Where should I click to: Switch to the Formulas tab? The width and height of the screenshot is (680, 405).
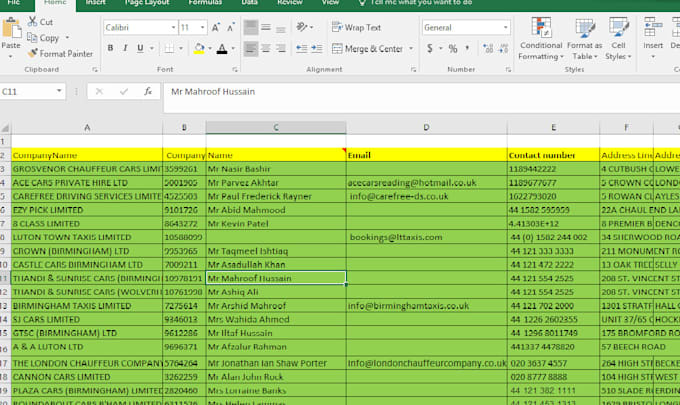205,3
